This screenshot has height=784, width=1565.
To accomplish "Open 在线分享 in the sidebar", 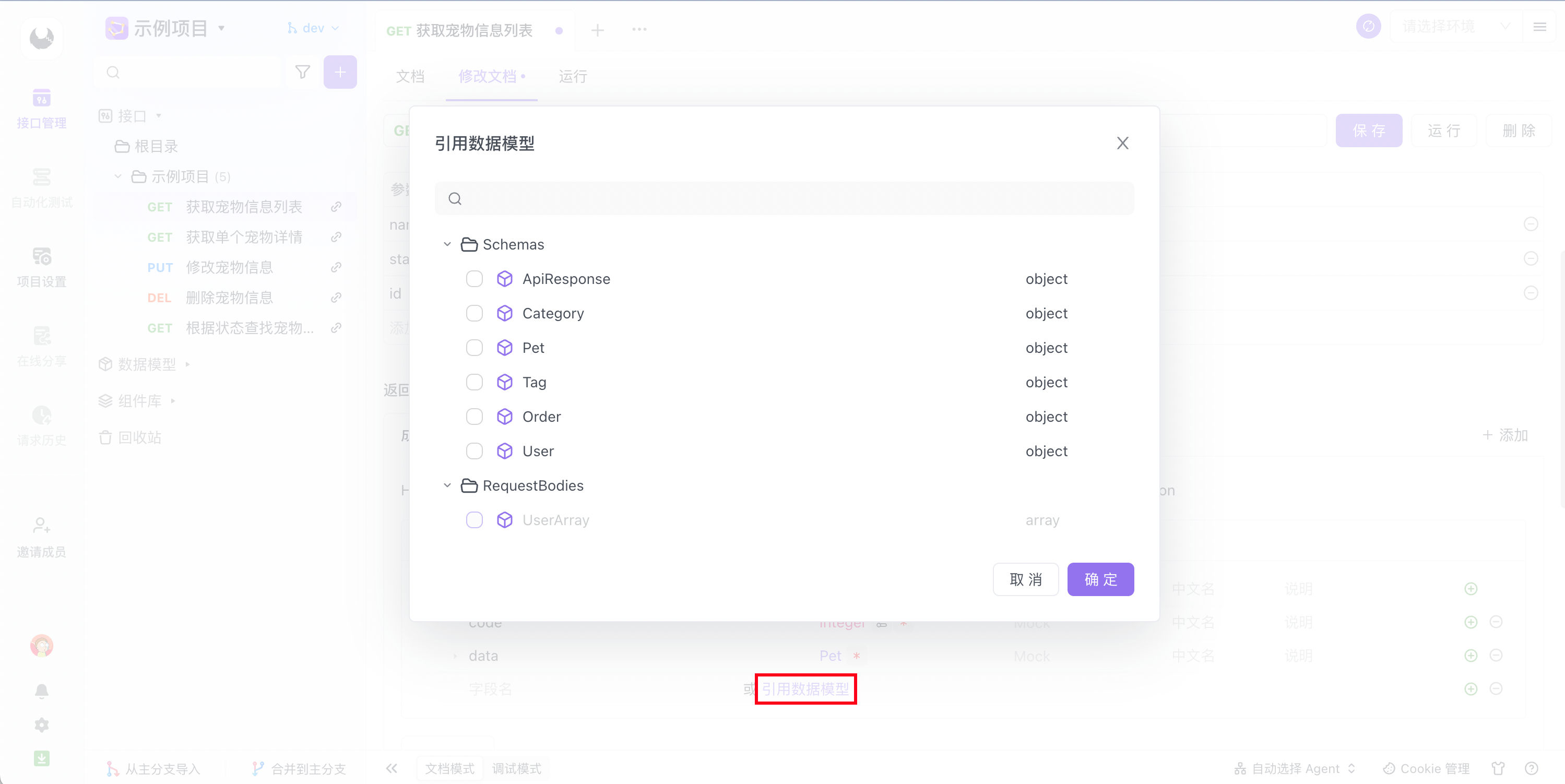I will coord(41,347).
